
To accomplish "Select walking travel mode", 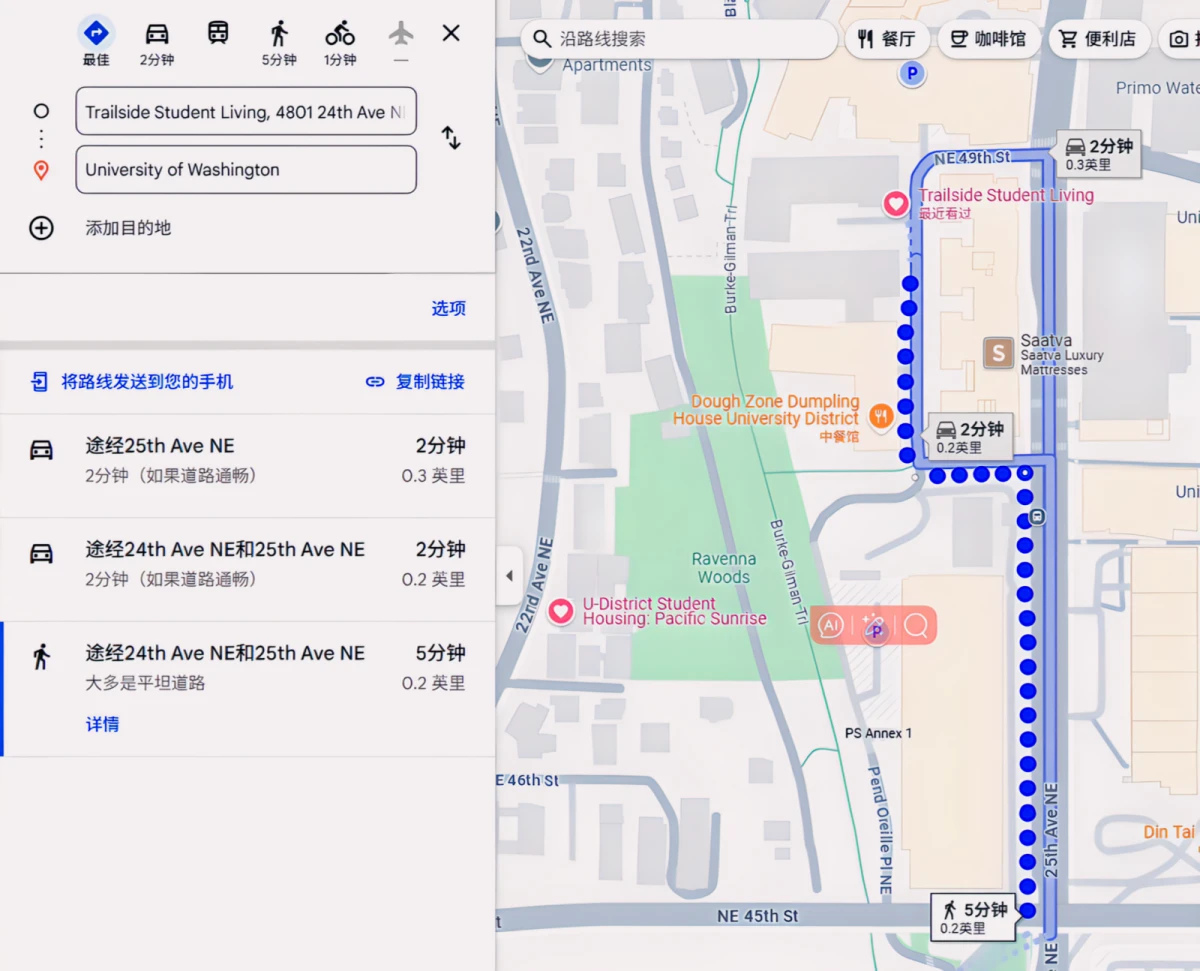I will point(279,33).
